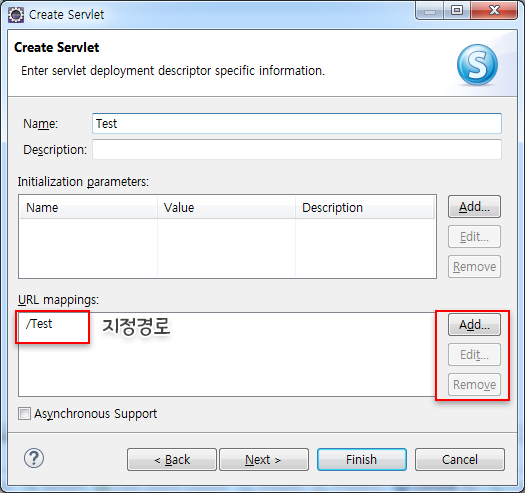Add an initialization parameter

pos(474,207)
